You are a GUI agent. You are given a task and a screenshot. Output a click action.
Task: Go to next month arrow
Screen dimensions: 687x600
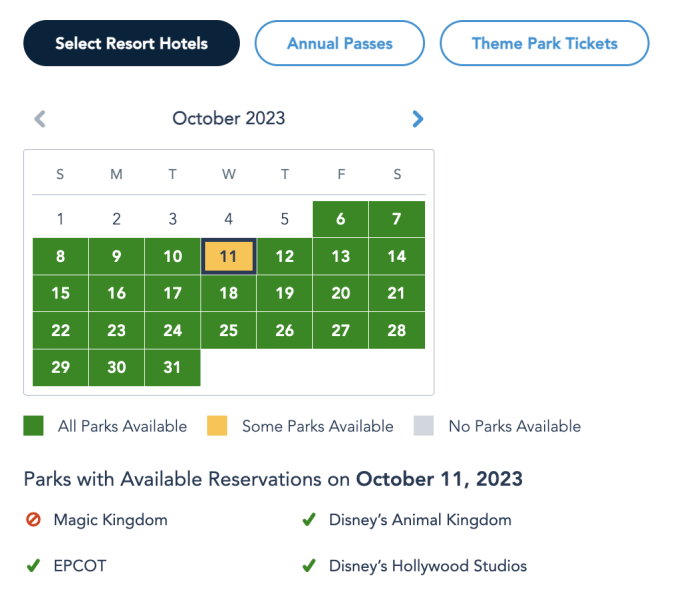[418, 119]
